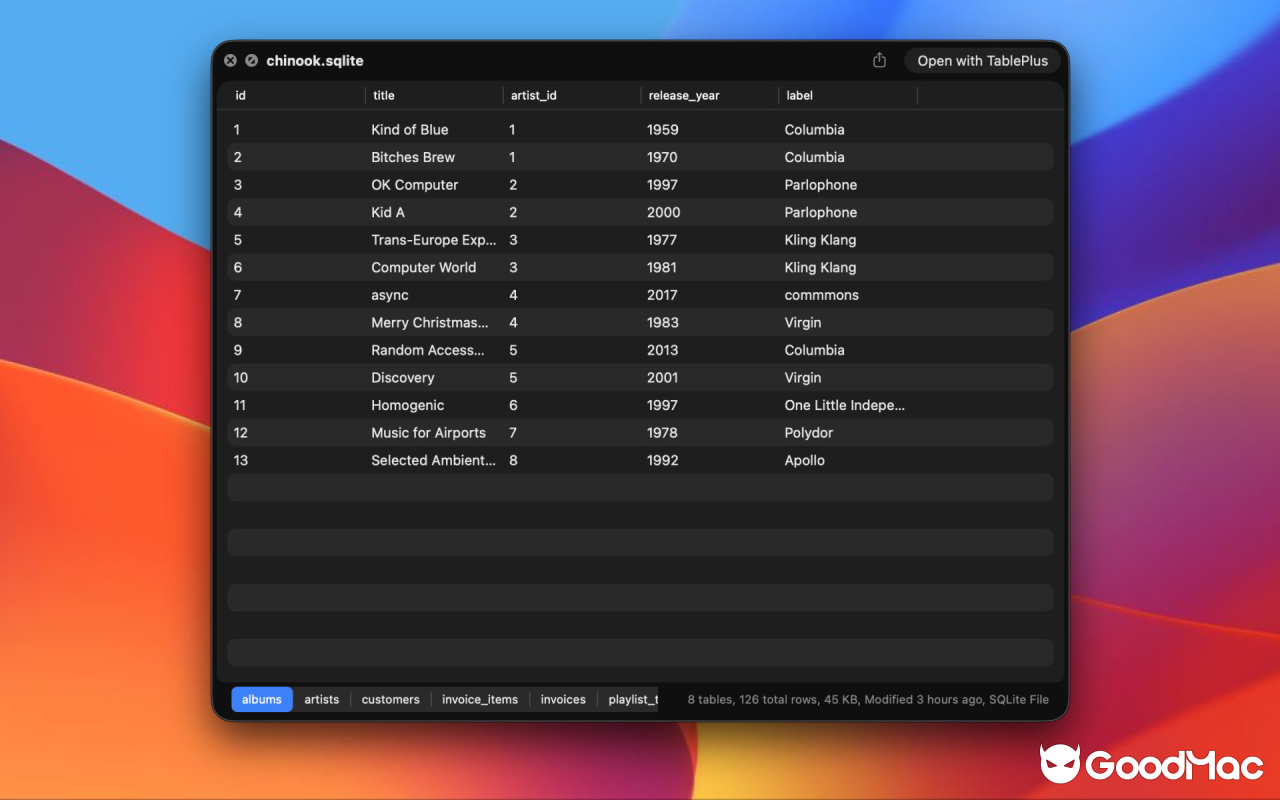
Task: Open the customers table
Action: (390, 699)
